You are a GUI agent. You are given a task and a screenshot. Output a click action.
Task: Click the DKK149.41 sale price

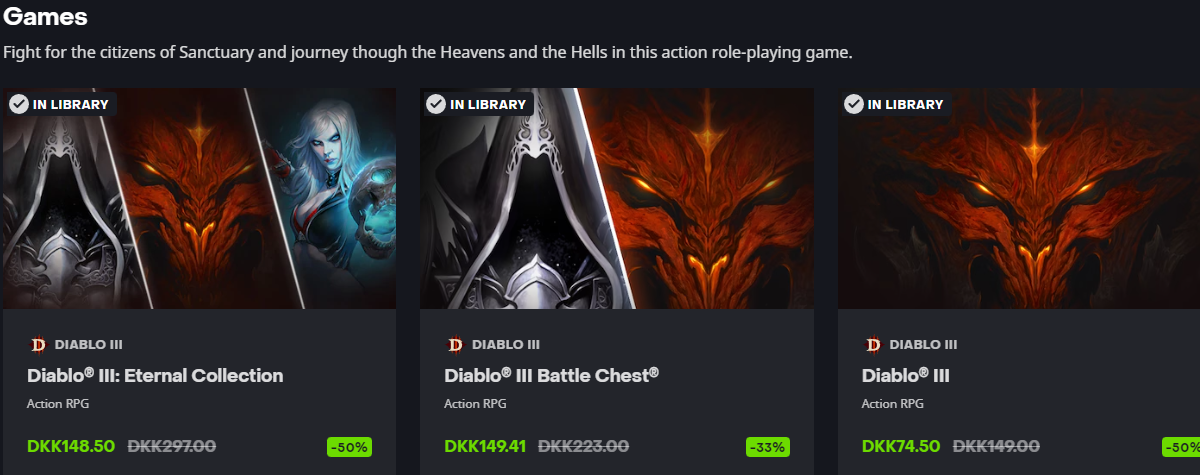pyautogui.click(x=485, y=446)
